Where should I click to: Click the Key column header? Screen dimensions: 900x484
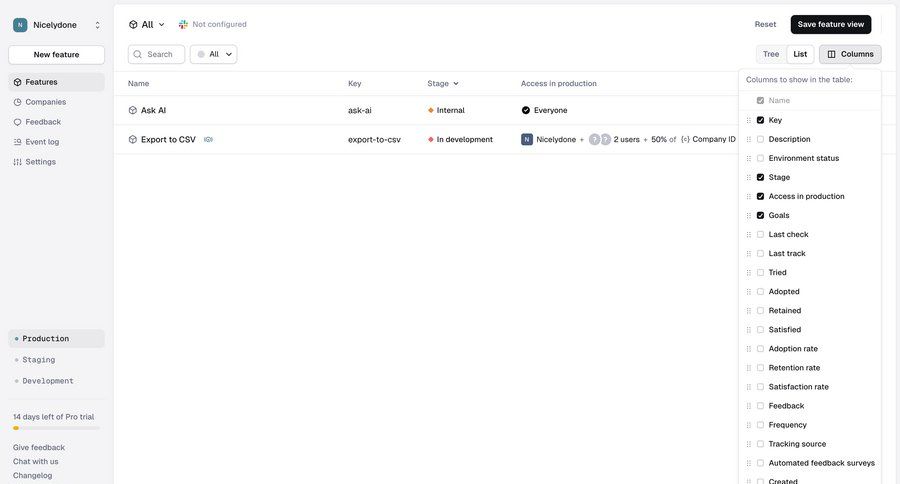tap(355, 83)
